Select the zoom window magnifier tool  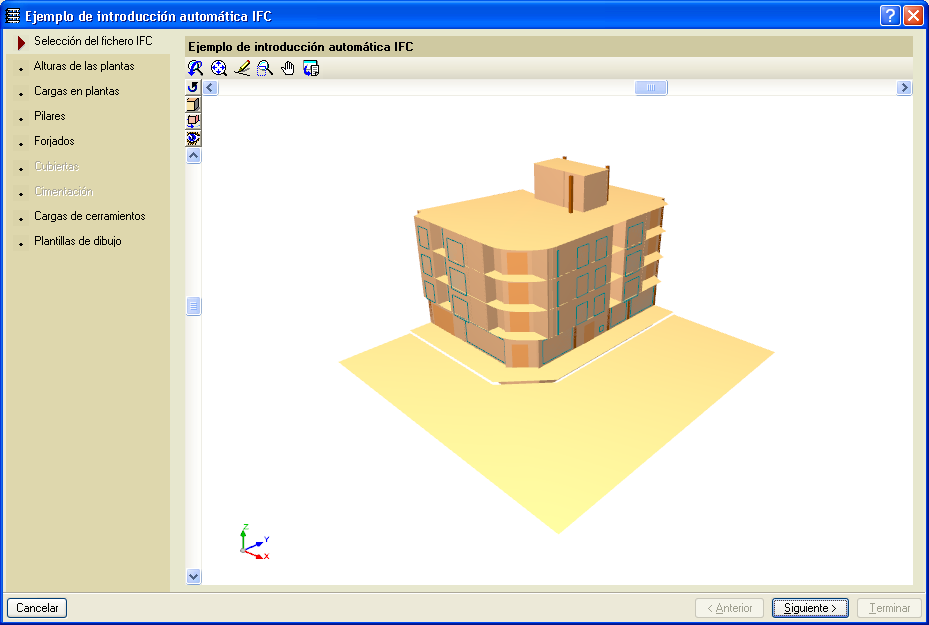point(265,68)
